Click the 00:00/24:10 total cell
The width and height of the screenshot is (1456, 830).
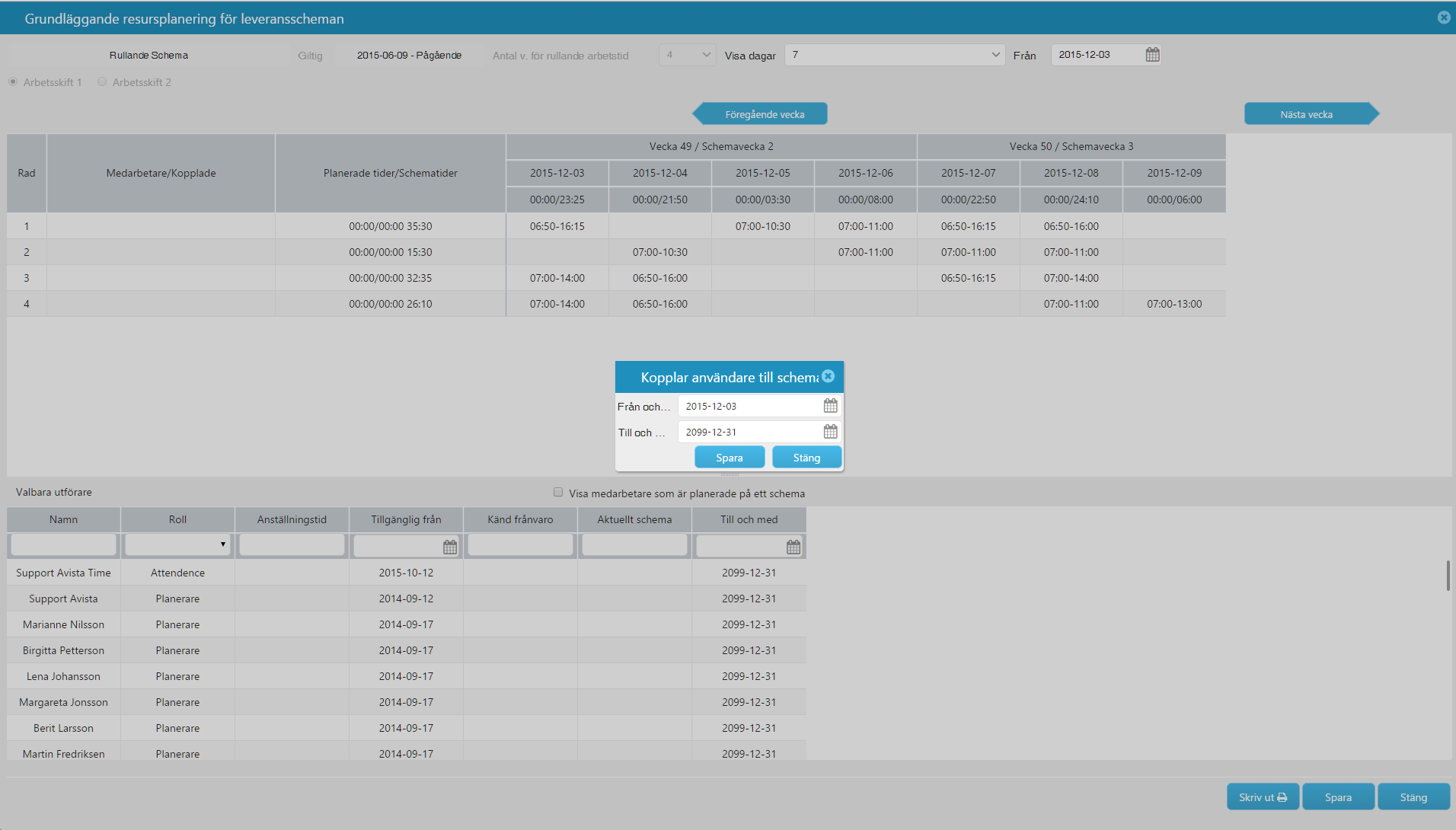pyautogui.click(x=1071, y=200)
